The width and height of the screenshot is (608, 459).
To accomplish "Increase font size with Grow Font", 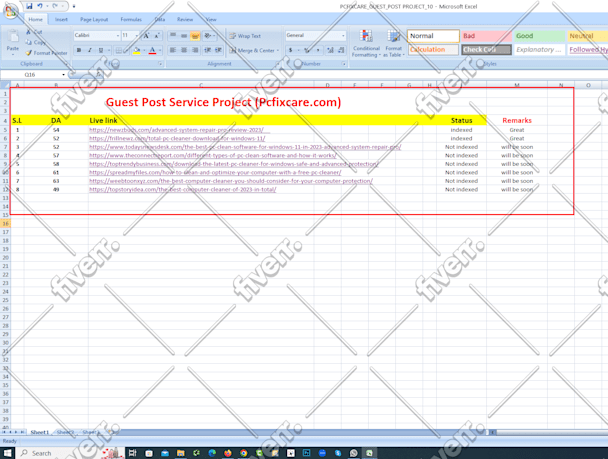I will point(146,36).
